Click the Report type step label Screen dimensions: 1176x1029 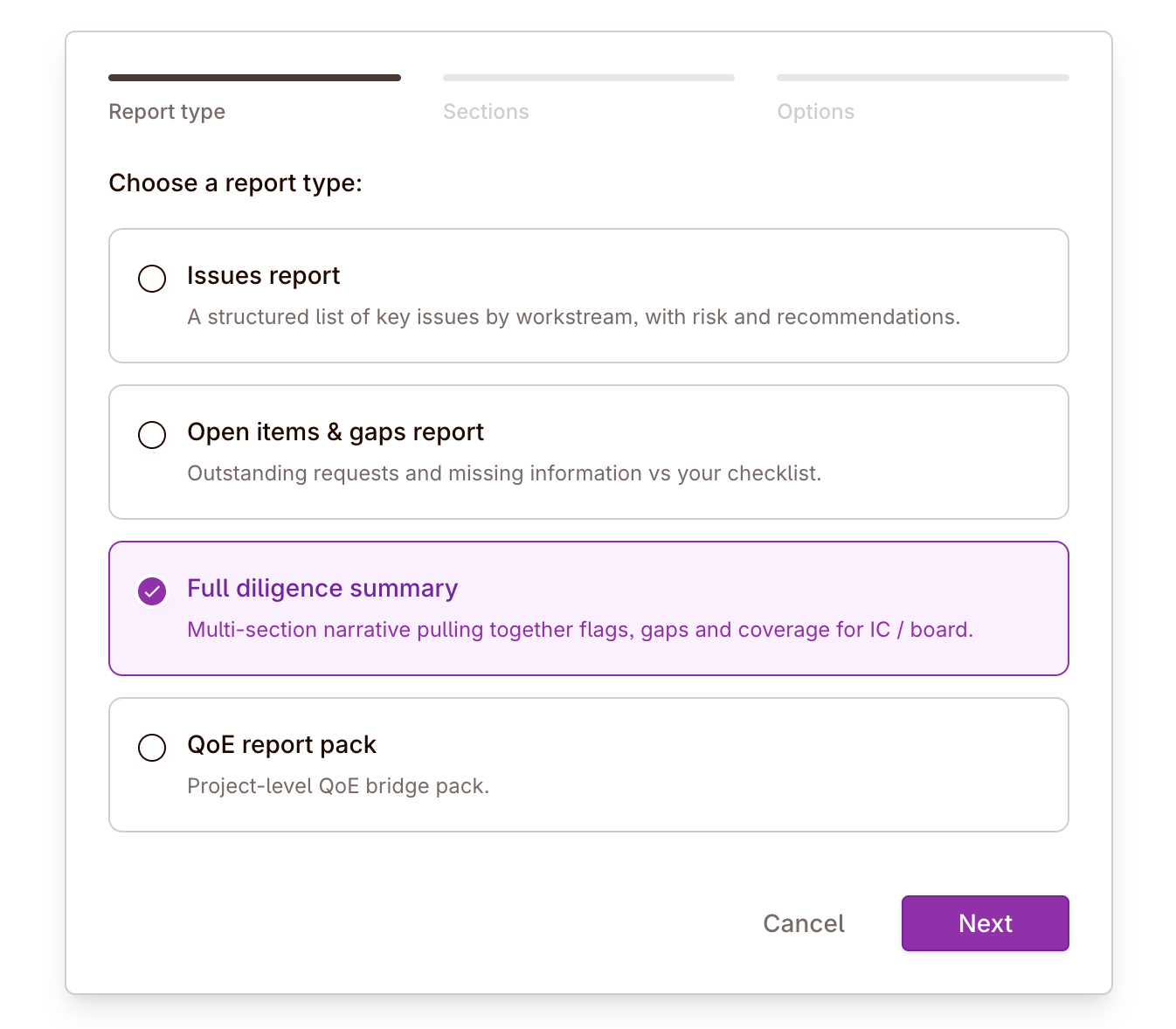(166, 111)
